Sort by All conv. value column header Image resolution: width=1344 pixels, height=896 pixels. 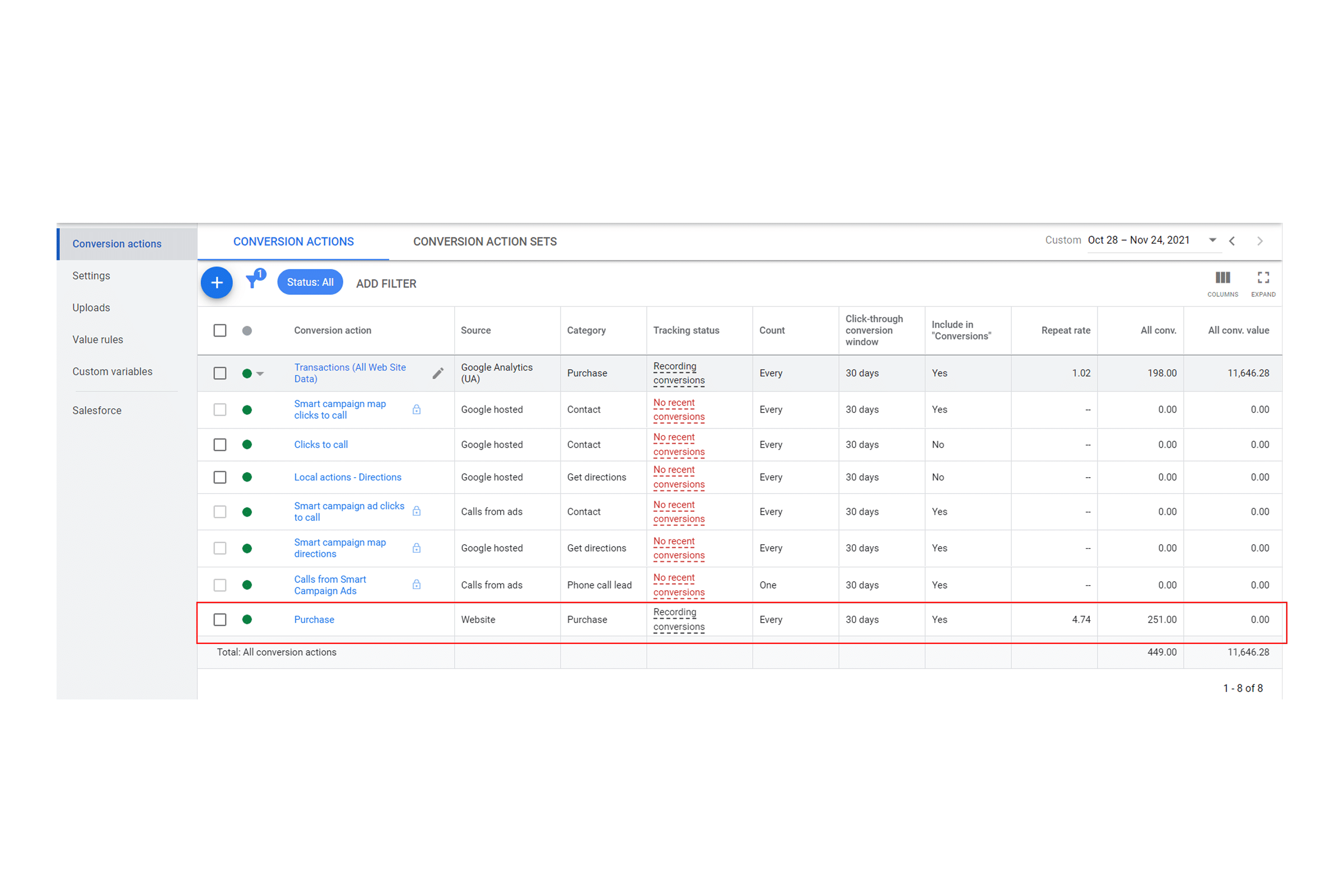click(x=1238, y=330)
